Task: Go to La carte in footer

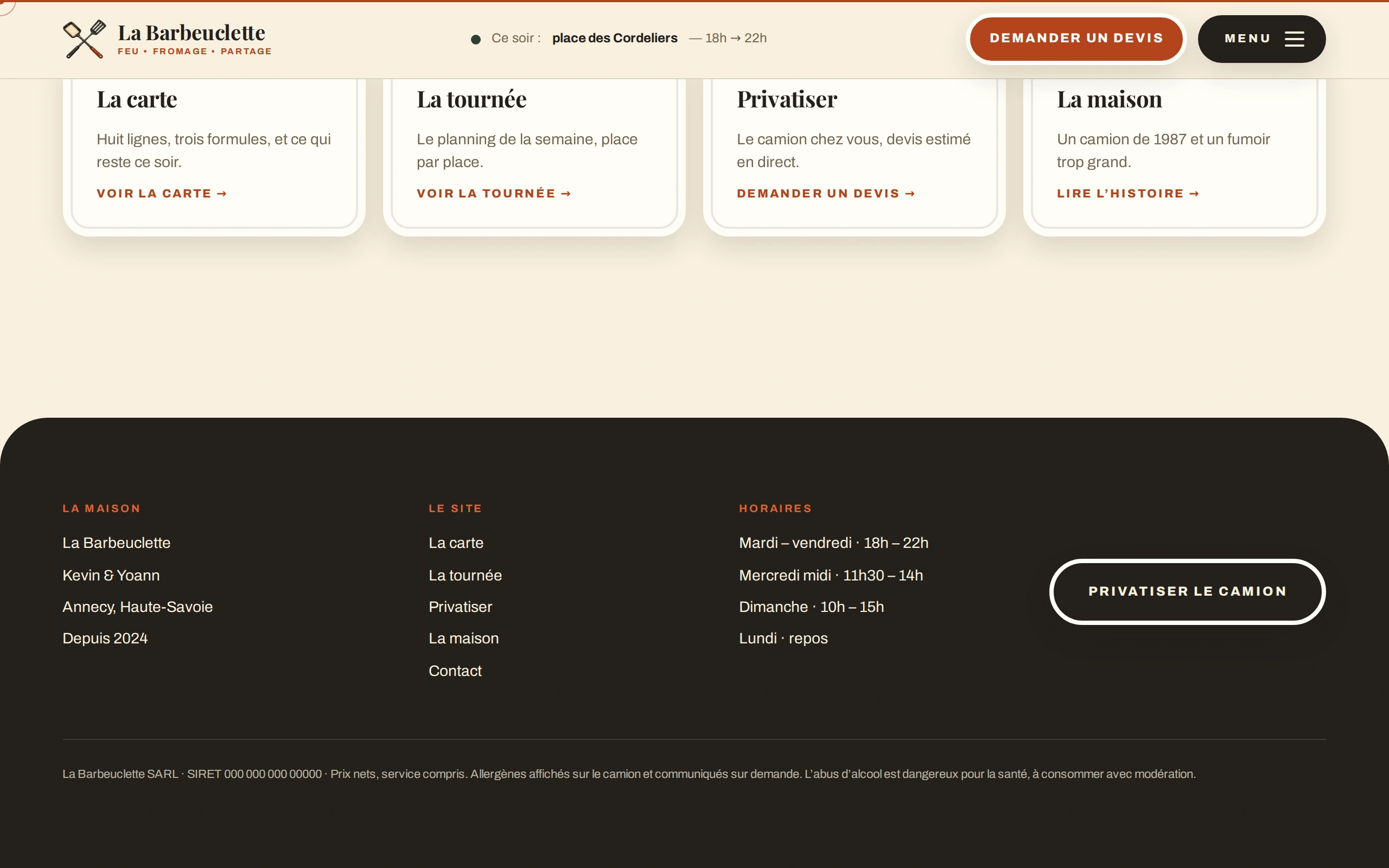Action: point(456,542)
